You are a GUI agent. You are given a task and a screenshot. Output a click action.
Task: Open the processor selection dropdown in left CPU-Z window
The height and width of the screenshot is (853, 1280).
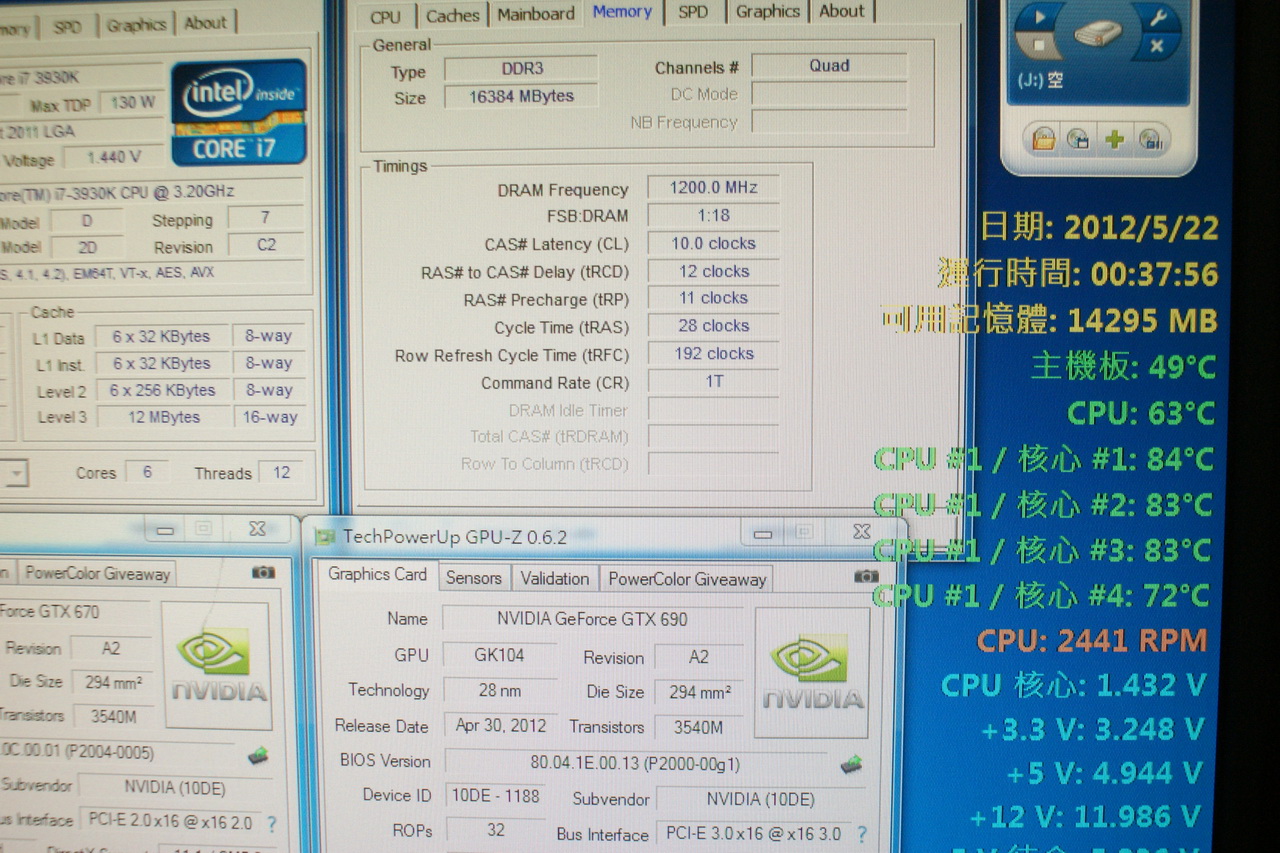[x=15, y=473]
